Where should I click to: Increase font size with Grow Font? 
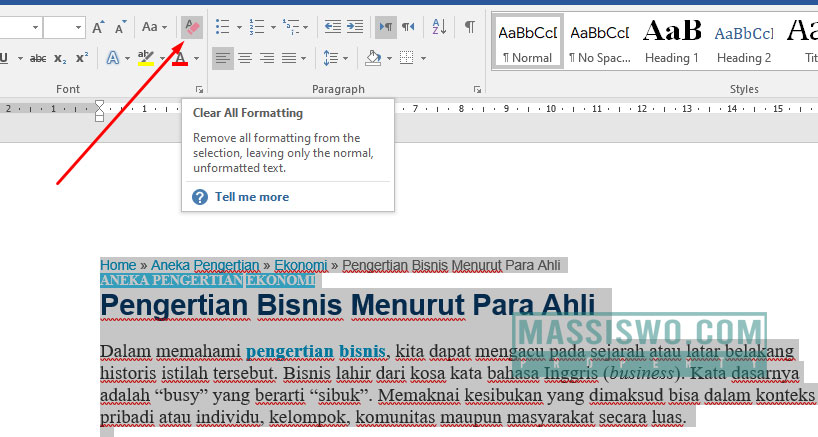98,27
